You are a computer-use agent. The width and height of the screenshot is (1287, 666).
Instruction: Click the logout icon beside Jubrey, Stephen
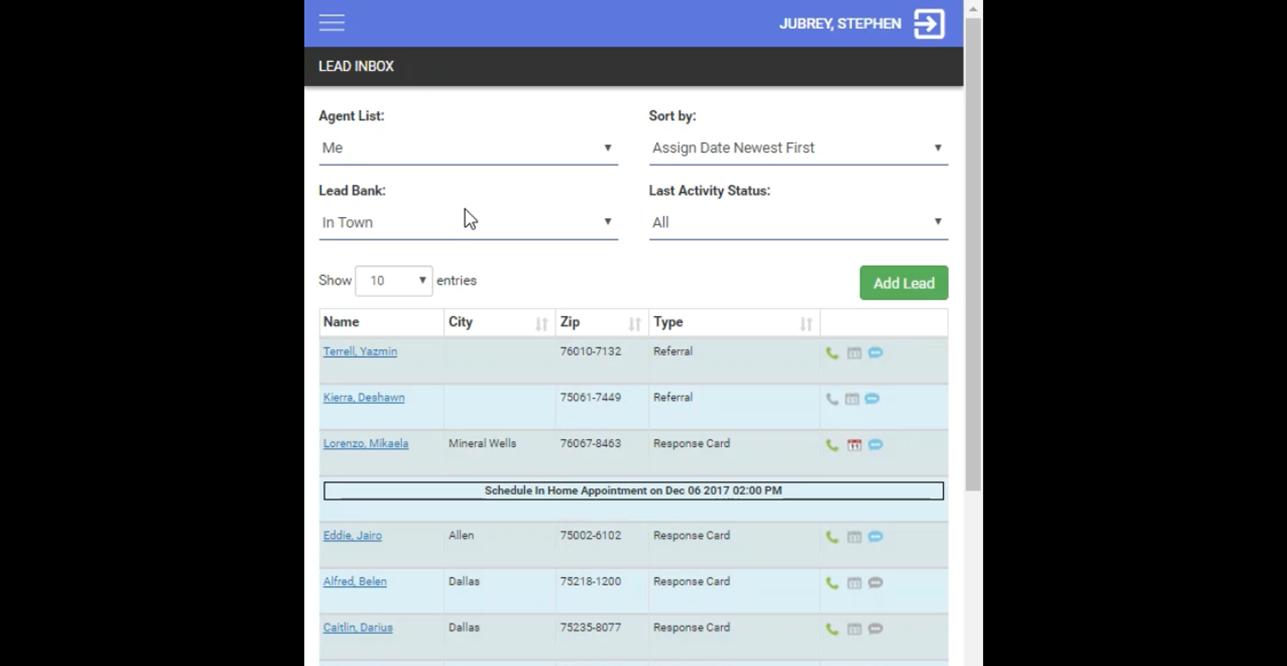point(929,24)
